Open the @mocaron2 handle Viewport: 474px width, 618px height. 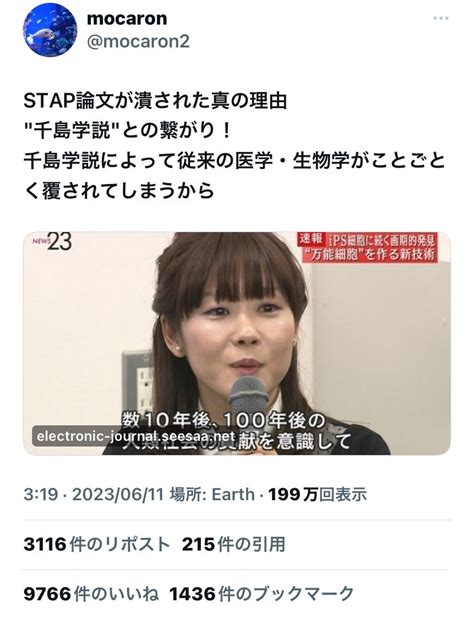coord(138,41)
